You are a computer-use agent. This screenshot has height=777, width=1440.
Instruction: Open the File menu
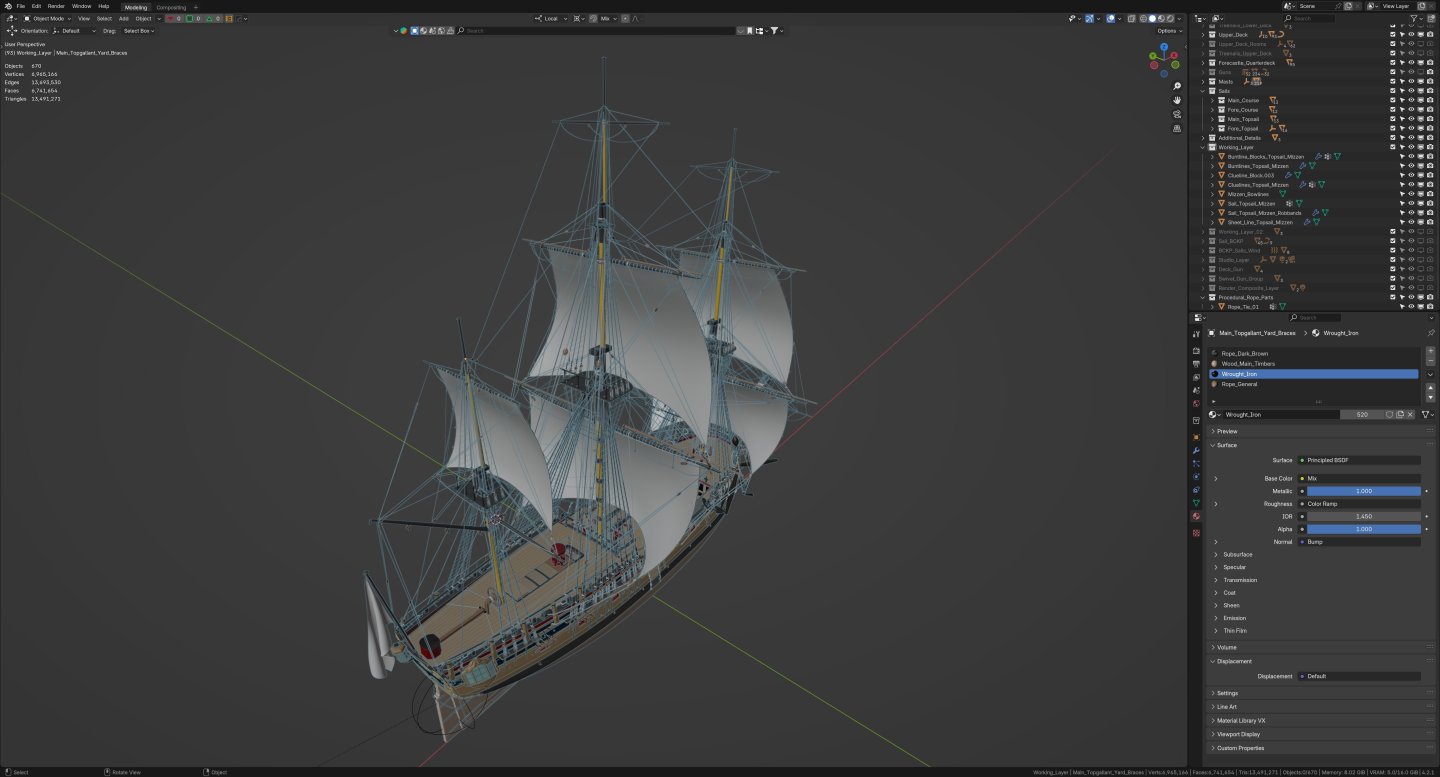click(x=20, y=6)
